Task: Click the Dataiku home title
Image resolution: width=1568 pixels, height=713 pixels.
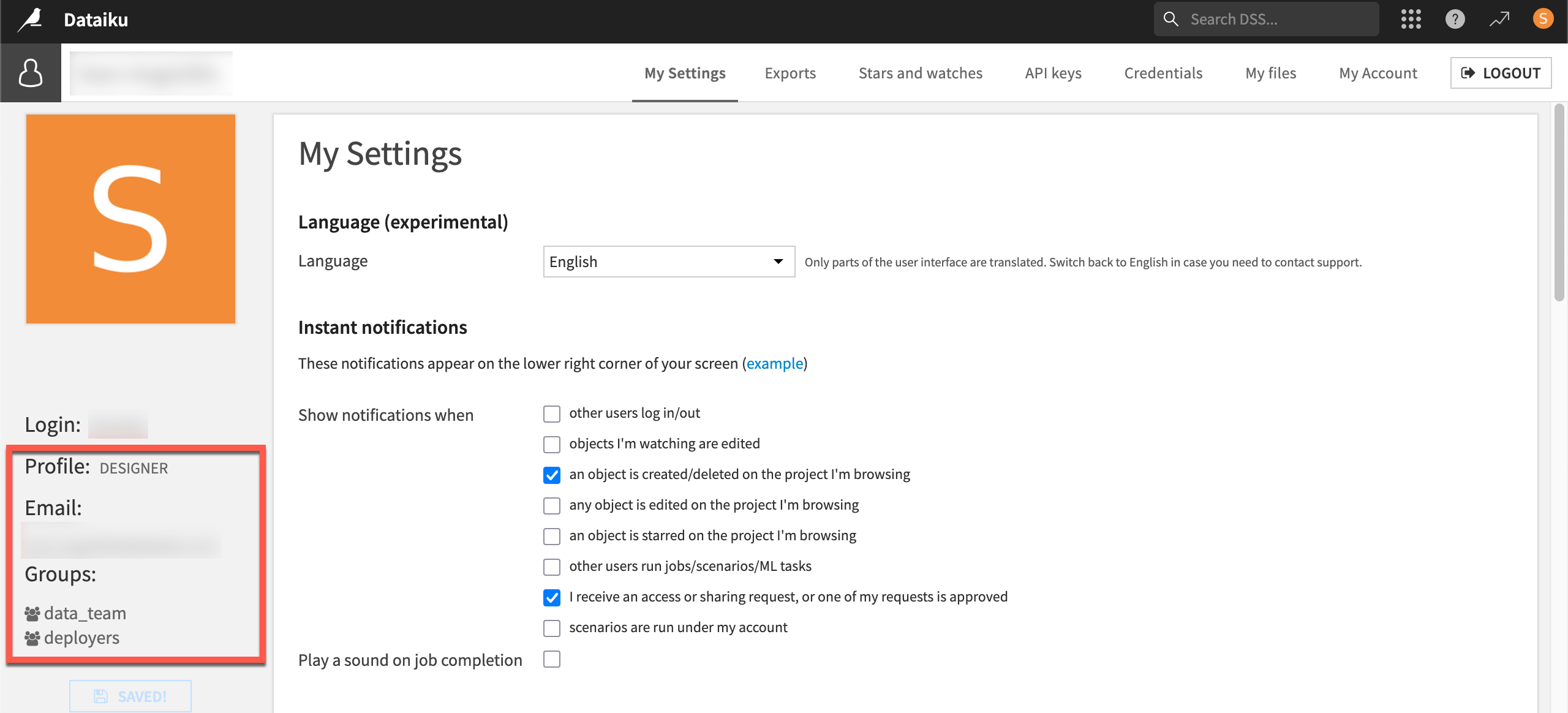Action: tap(96, 20)
